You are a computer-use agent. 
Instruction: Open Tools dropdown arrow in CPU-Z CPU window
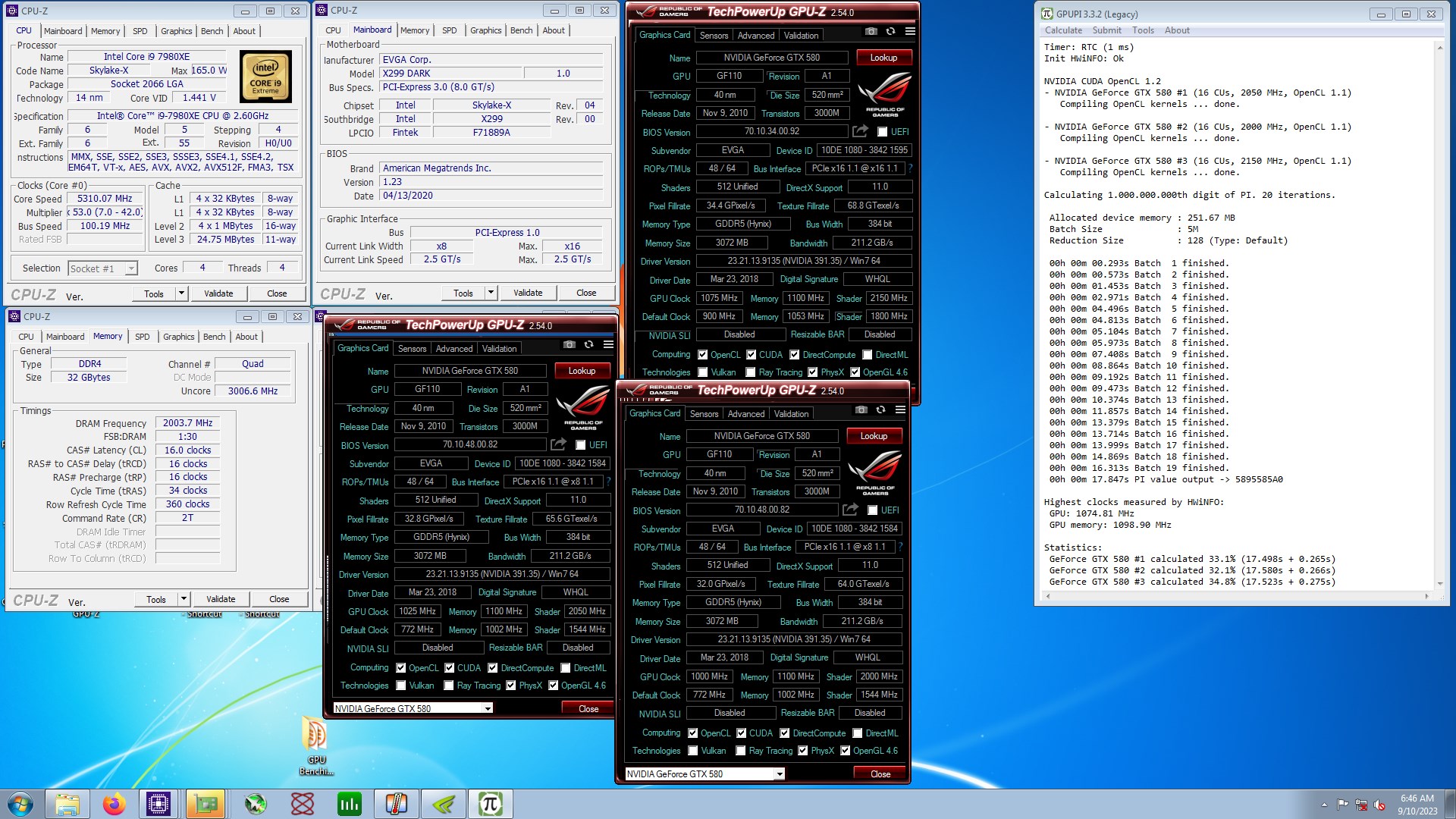pyautogui.click(x=181, y=293)
